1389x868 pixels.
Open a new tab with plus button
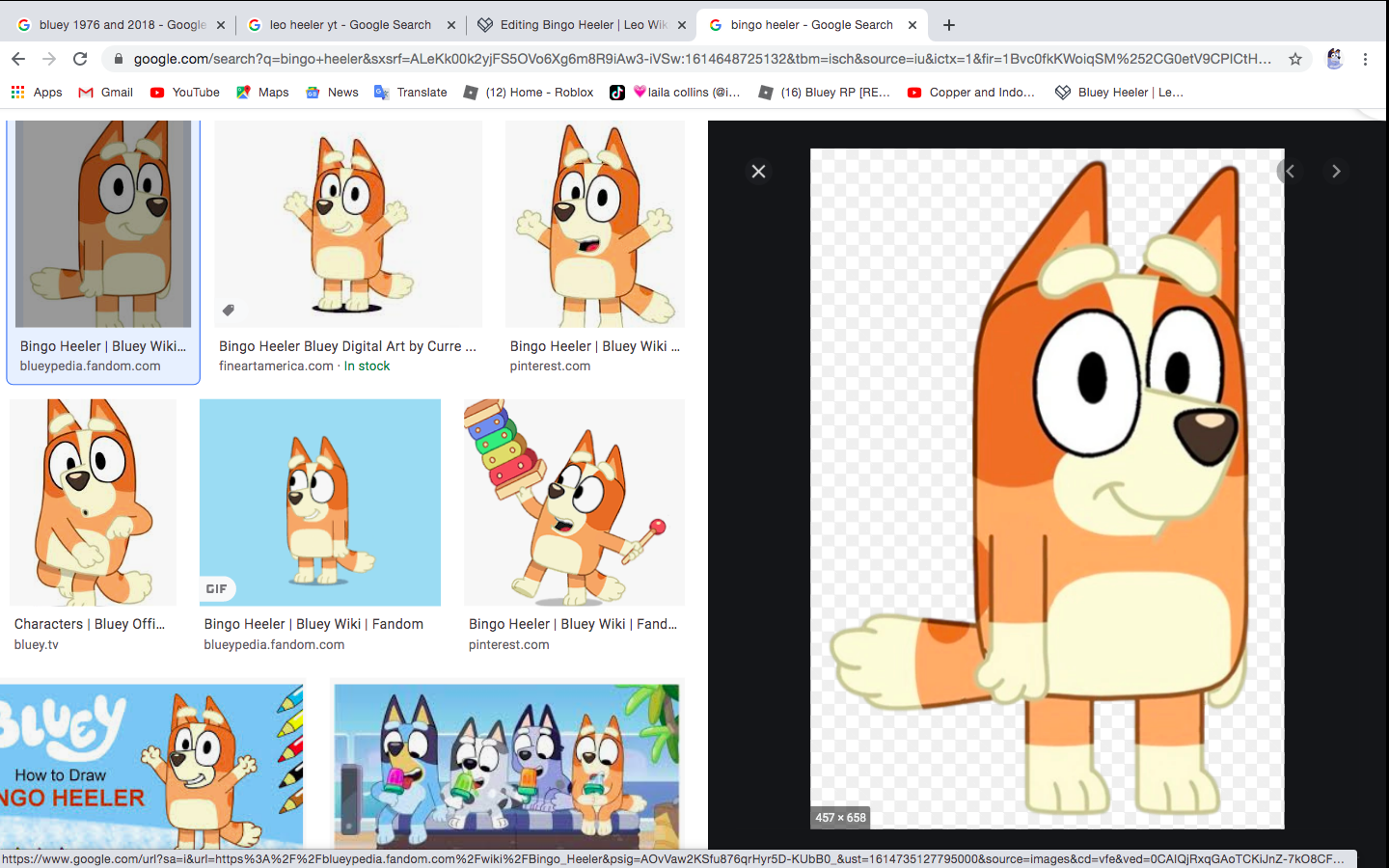949,25
